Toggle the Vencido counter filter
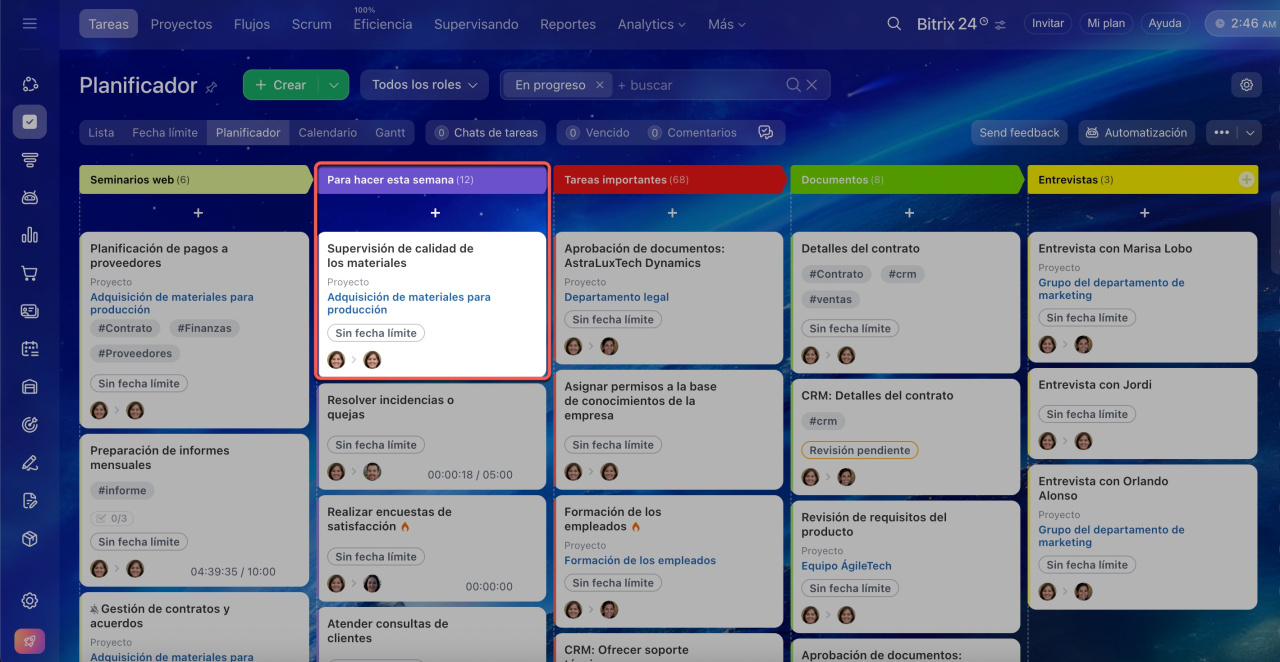Image resolution: width=1280 pixels, height=662 pixels. (598, 132)
